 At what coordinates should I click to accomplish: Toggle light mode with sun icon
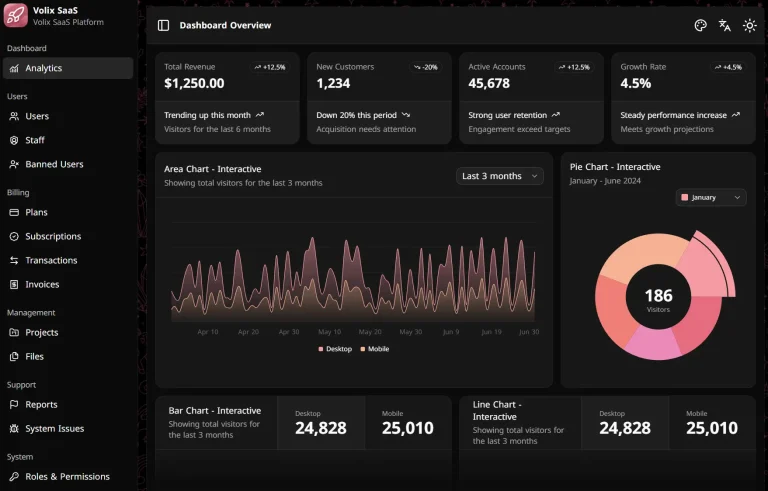(749, 25)
